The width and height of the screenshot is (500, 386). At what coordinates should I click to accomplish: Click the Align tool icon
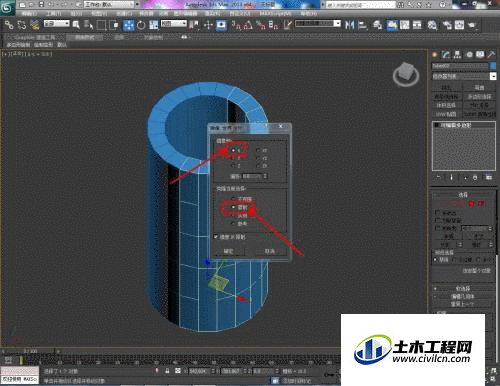pos(362,25)
